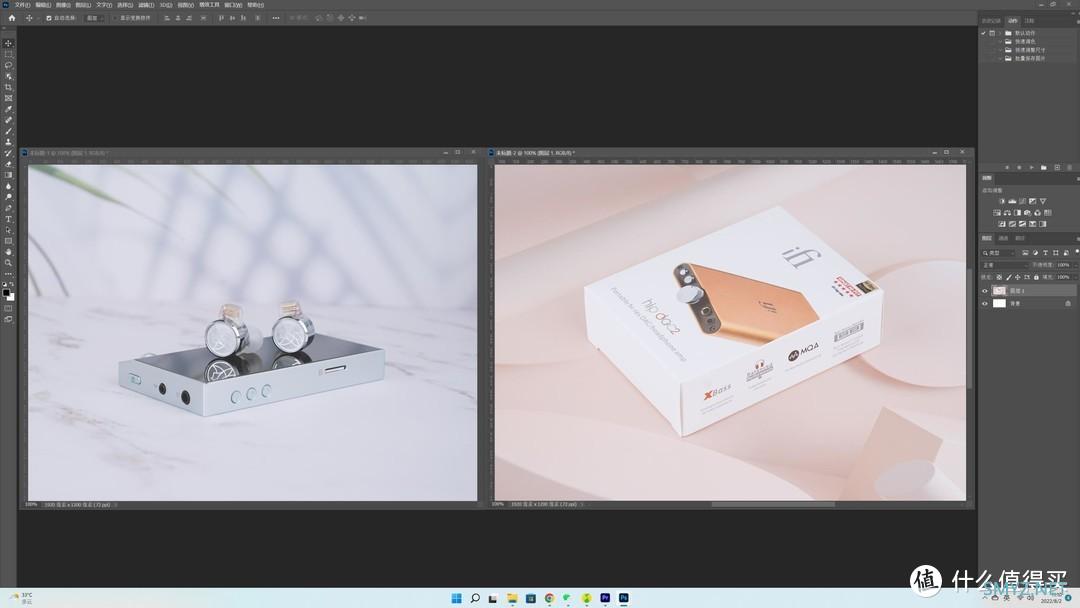The image size is (1080, 608).
Task: Select the Gradient tool
Action: pos(8,175)
